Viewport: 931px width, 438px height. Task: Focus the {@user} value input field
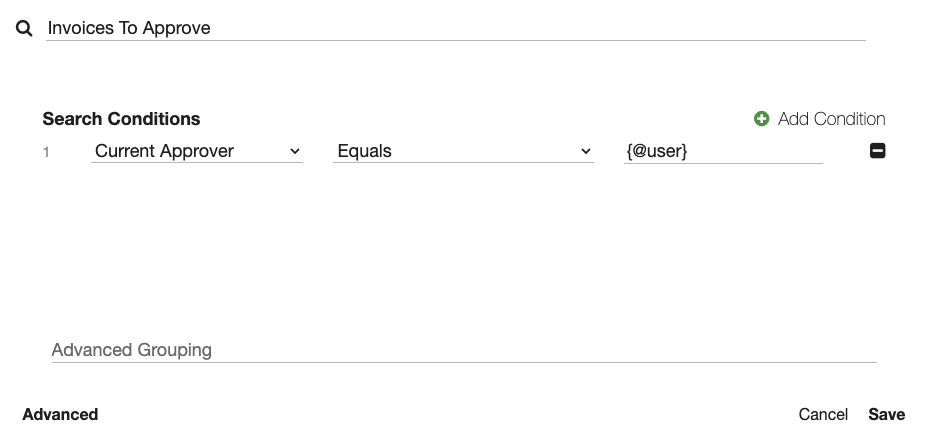pos(722,151)
